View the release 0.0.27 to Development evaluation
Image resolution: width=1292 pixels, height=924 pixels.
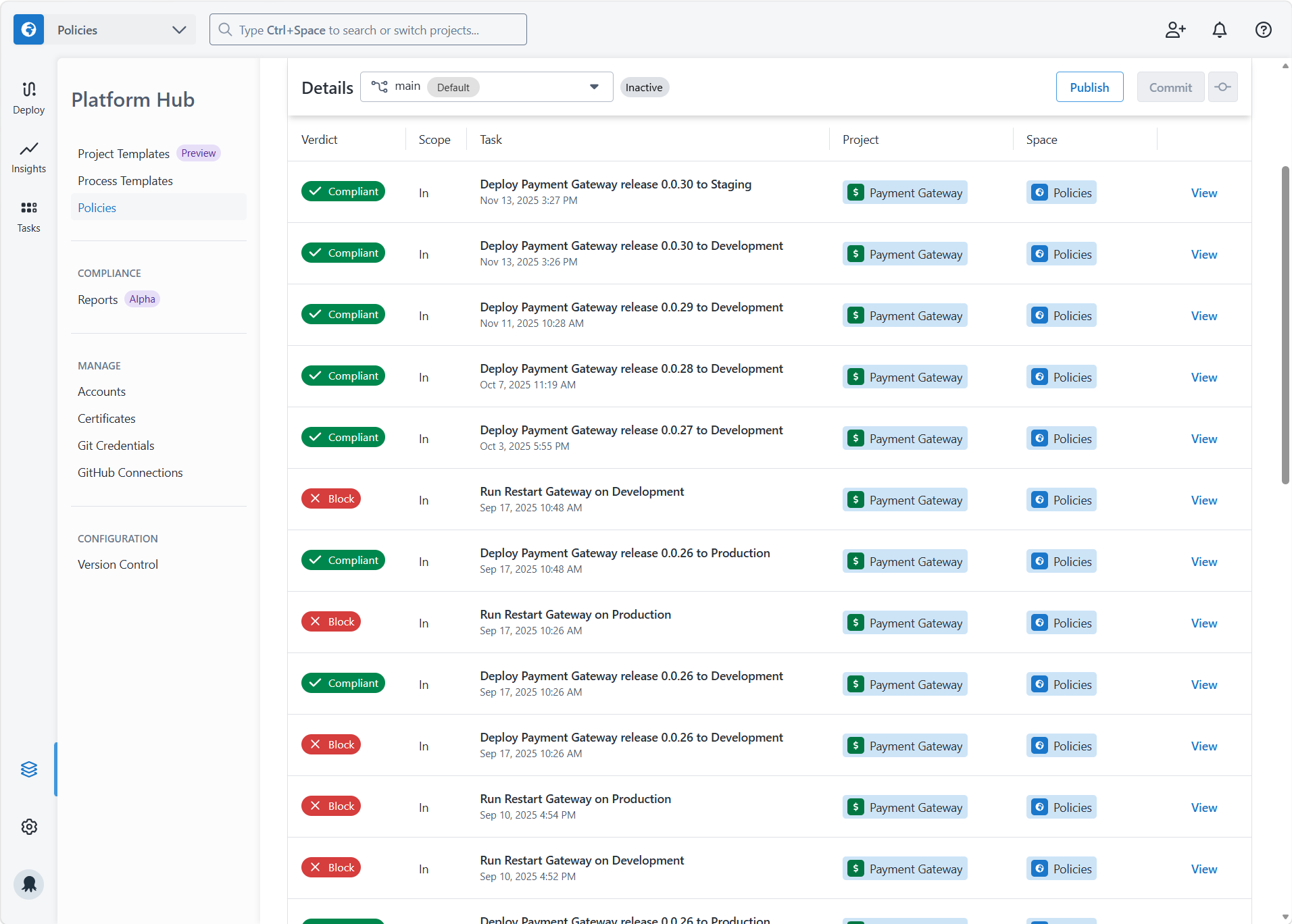coord(1203,438)
